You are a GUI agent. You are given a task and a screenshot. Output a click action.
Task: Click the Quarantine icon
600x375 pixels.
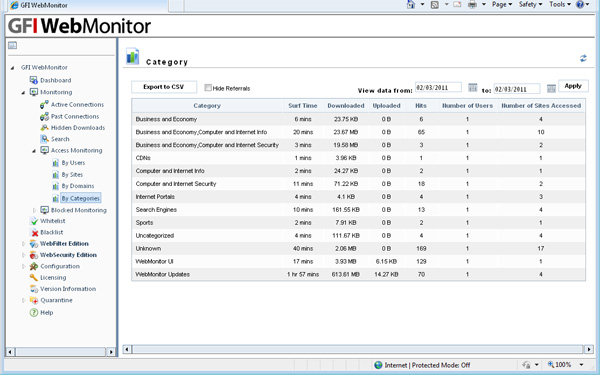pos(34,300)
